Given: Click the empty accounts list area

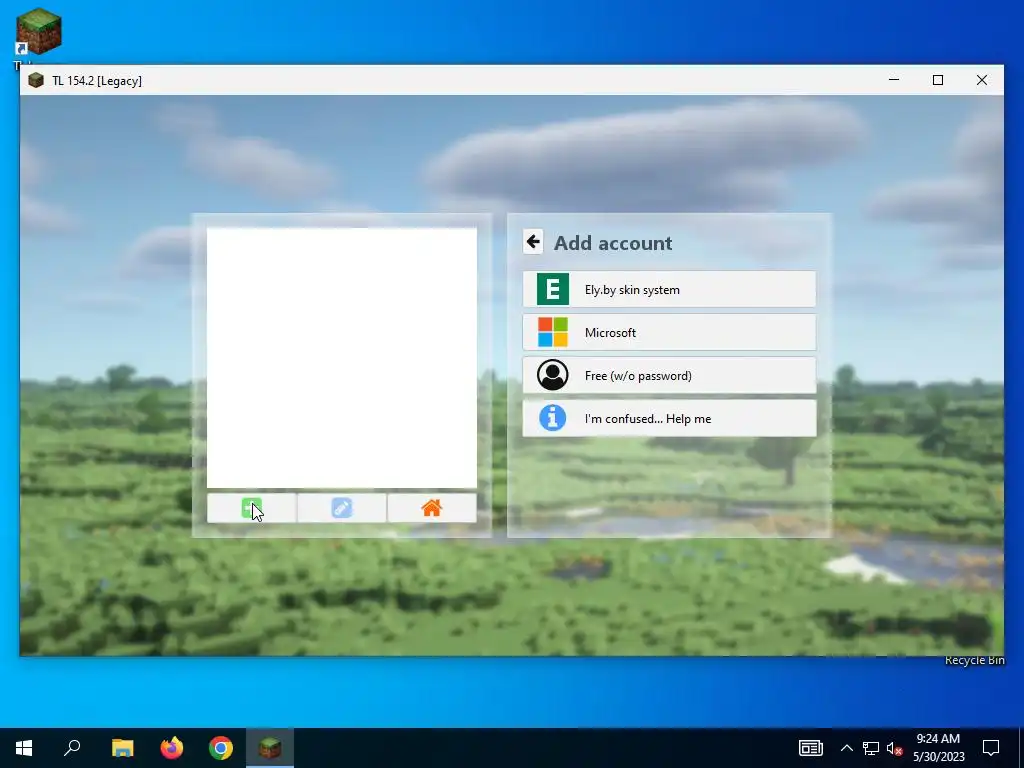Looking at the screenshot, I should tap(342, 358).
